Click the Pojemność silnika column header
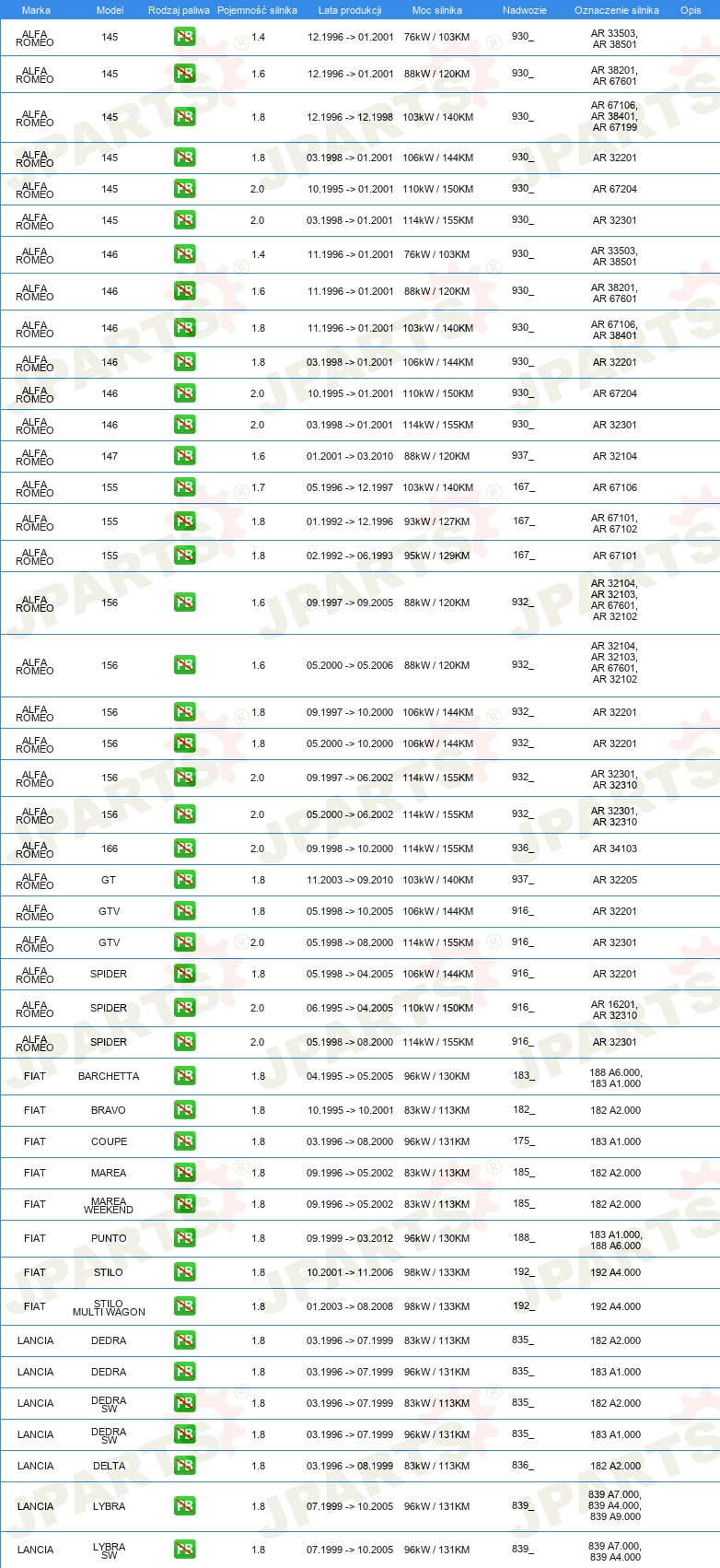Image resolution: width=720 pixels, height=1568 pixels. 257,10
